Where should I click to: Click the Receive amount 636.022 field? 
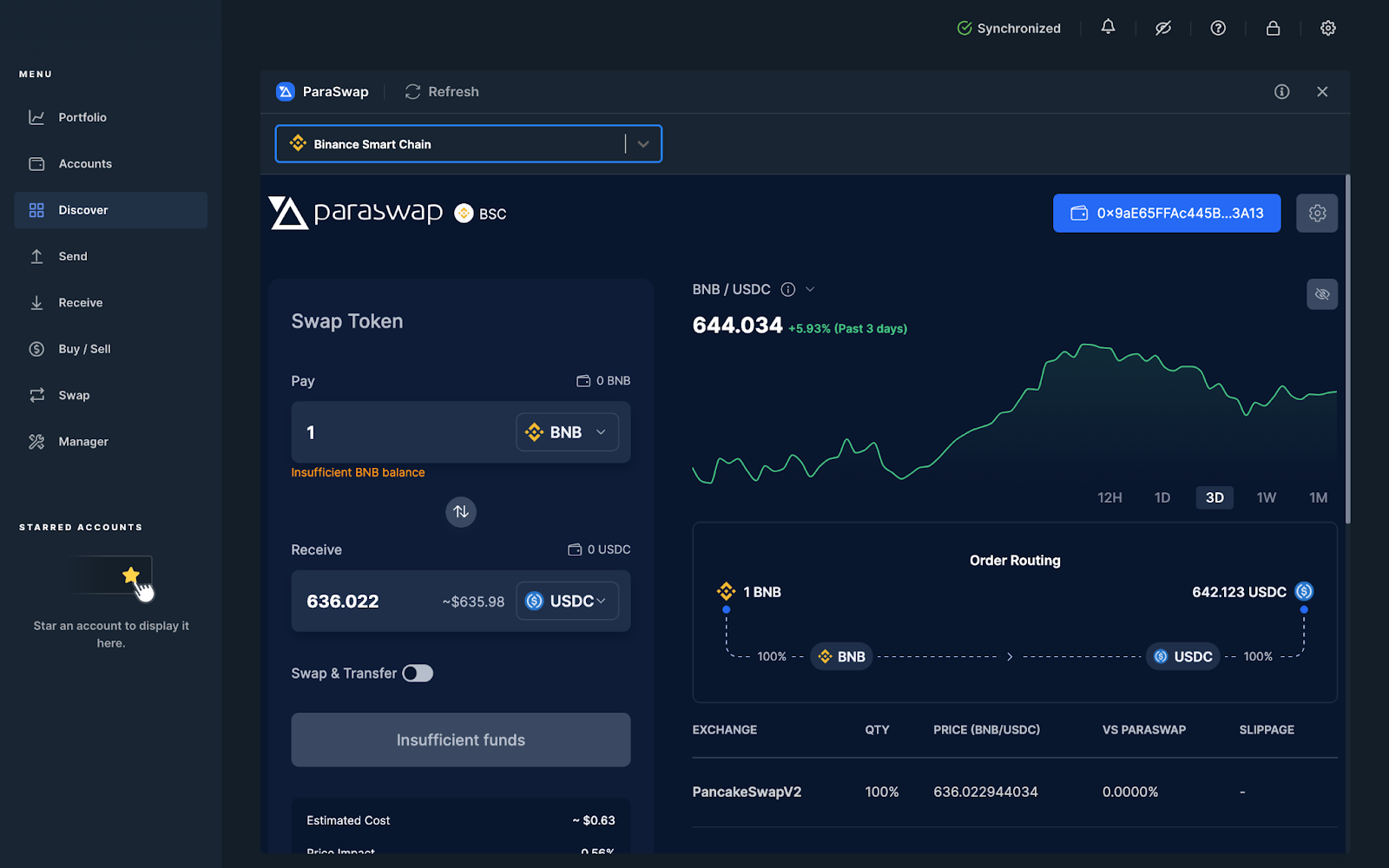[x=343, y=602]
